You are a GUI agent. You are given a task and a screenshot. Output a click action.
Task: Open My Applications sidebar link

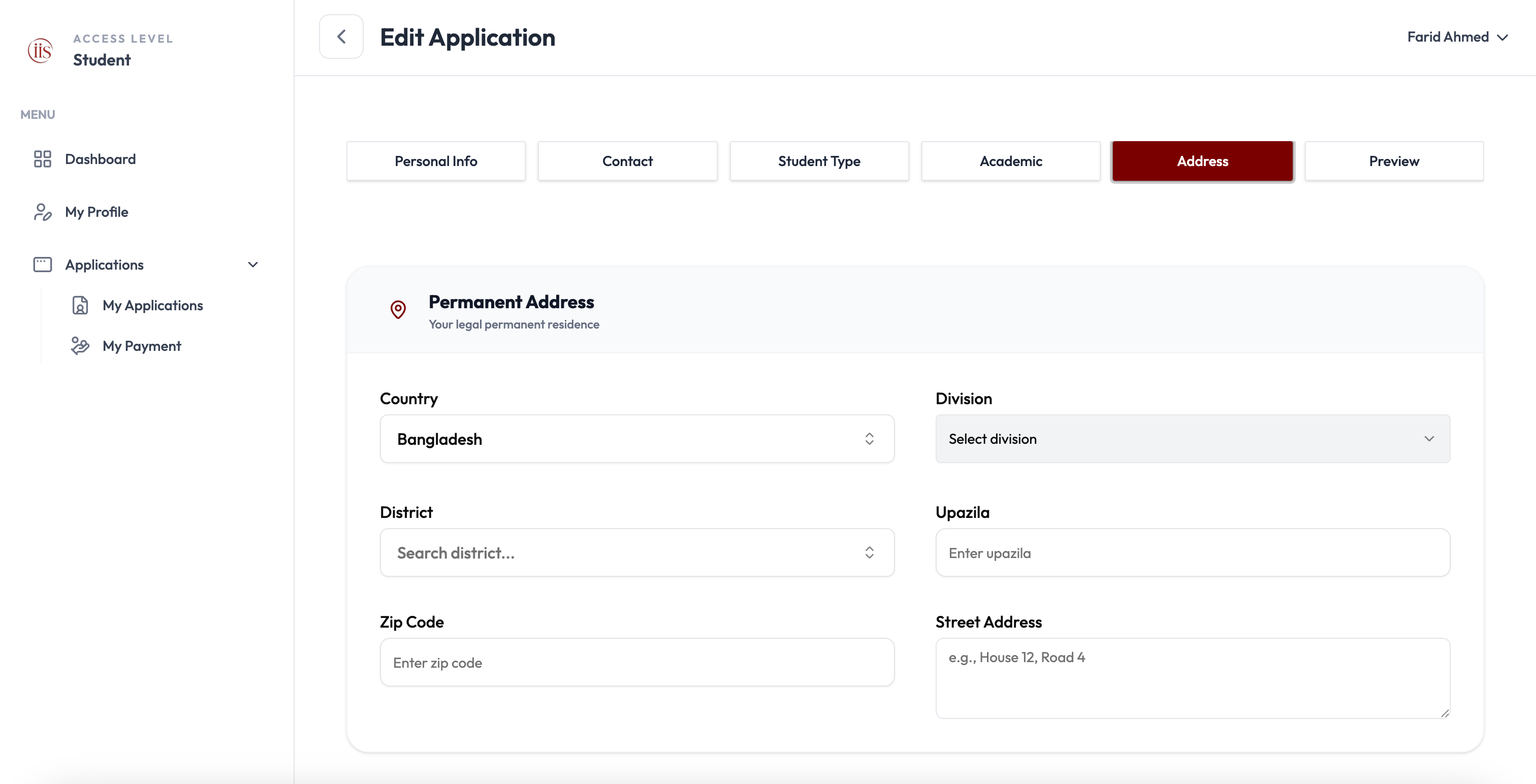[153, 305]
